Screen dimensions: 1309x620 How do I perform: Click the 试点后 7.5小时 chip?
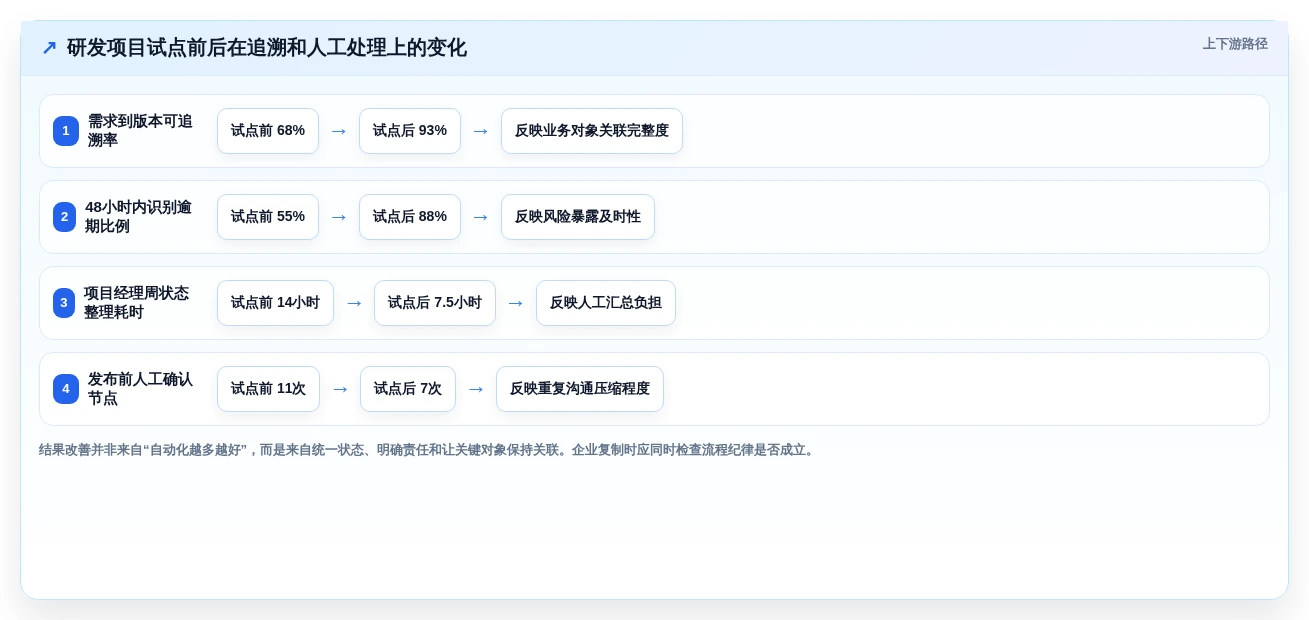pyautogui.click(x=435, y=303)
